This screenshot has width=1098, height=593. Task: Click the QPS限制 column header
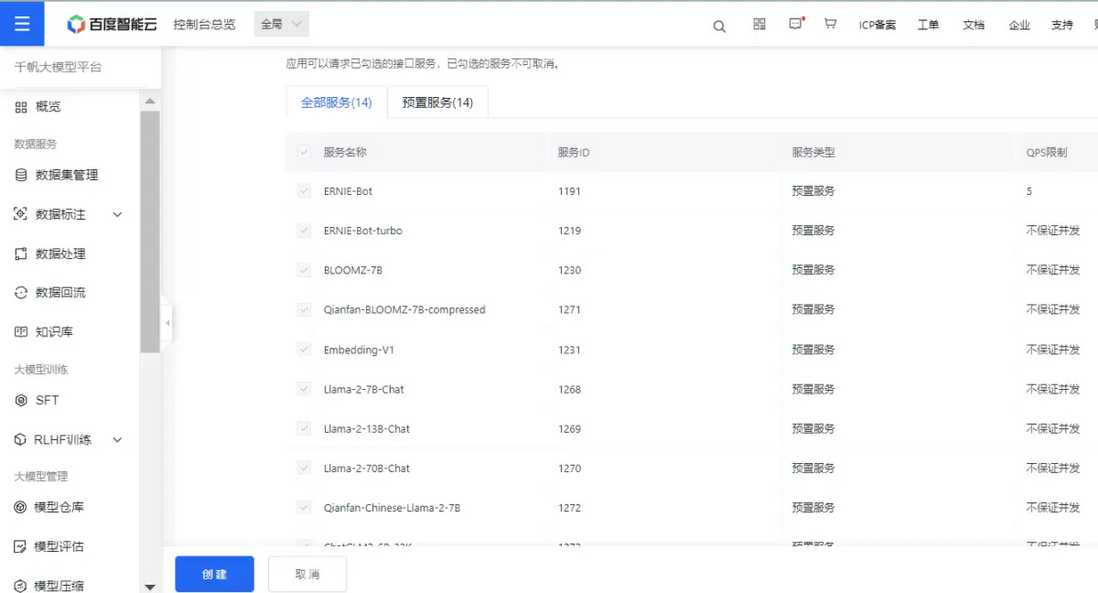[1047, 152]
